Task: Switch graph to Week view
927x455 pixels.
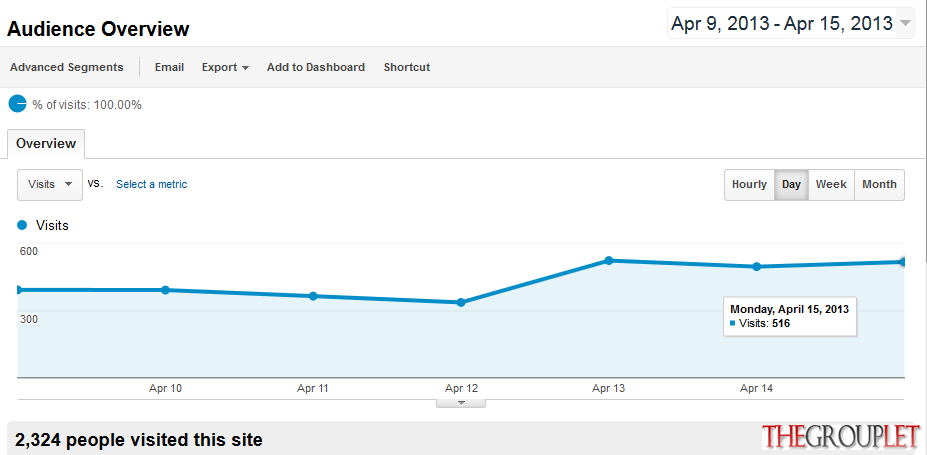Action: pyautogui.click(x=831, y=184)
